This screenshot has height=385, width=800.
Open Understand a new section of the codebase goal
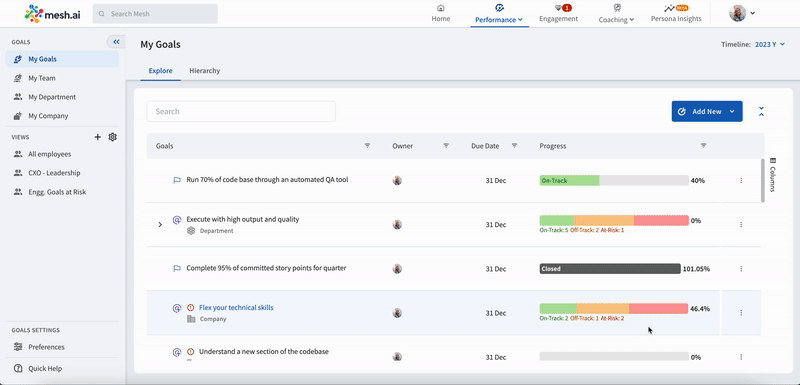[264, 351]
